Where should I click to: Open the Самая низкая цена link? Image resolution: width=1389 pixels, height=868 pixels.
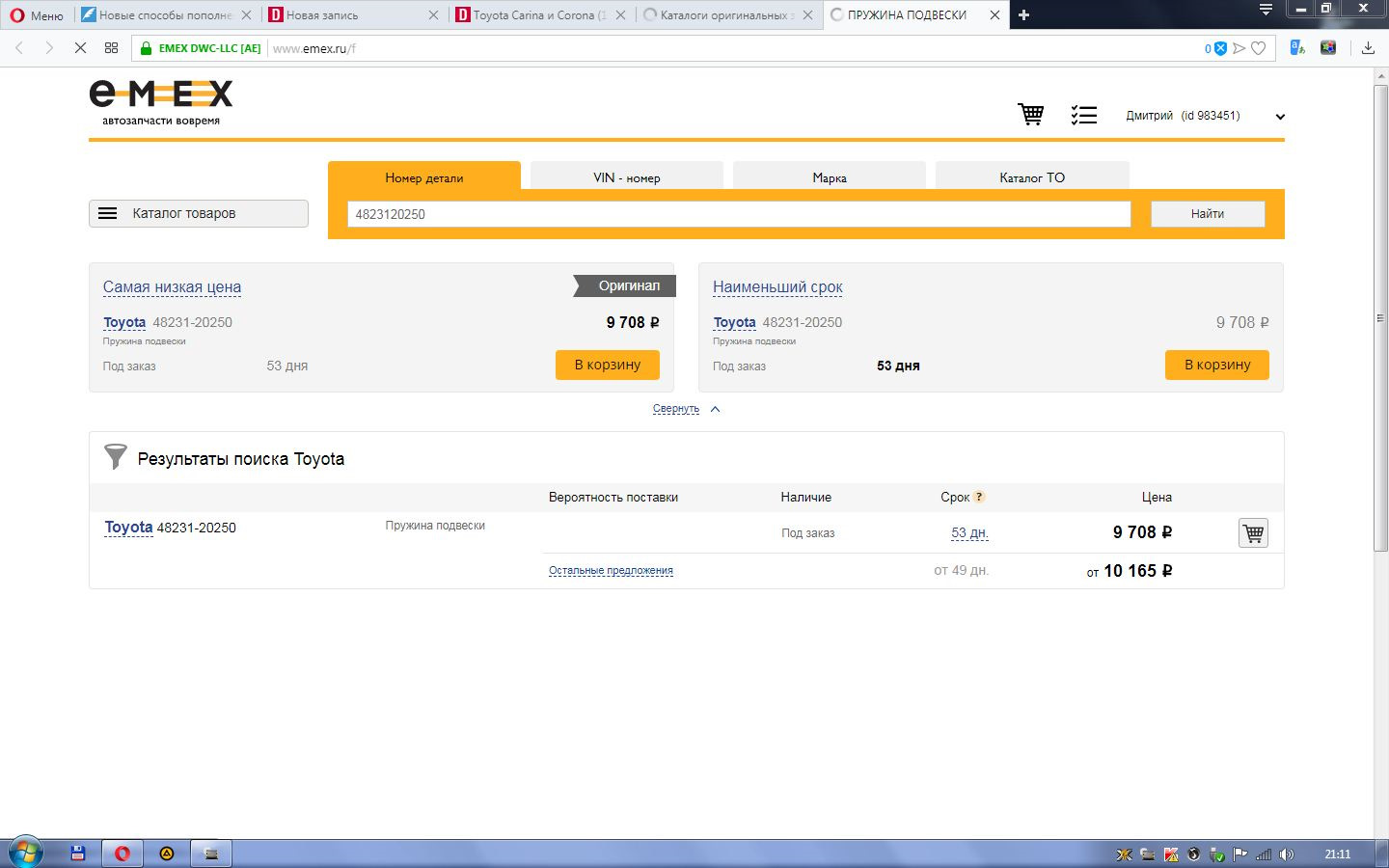(172, 286)
